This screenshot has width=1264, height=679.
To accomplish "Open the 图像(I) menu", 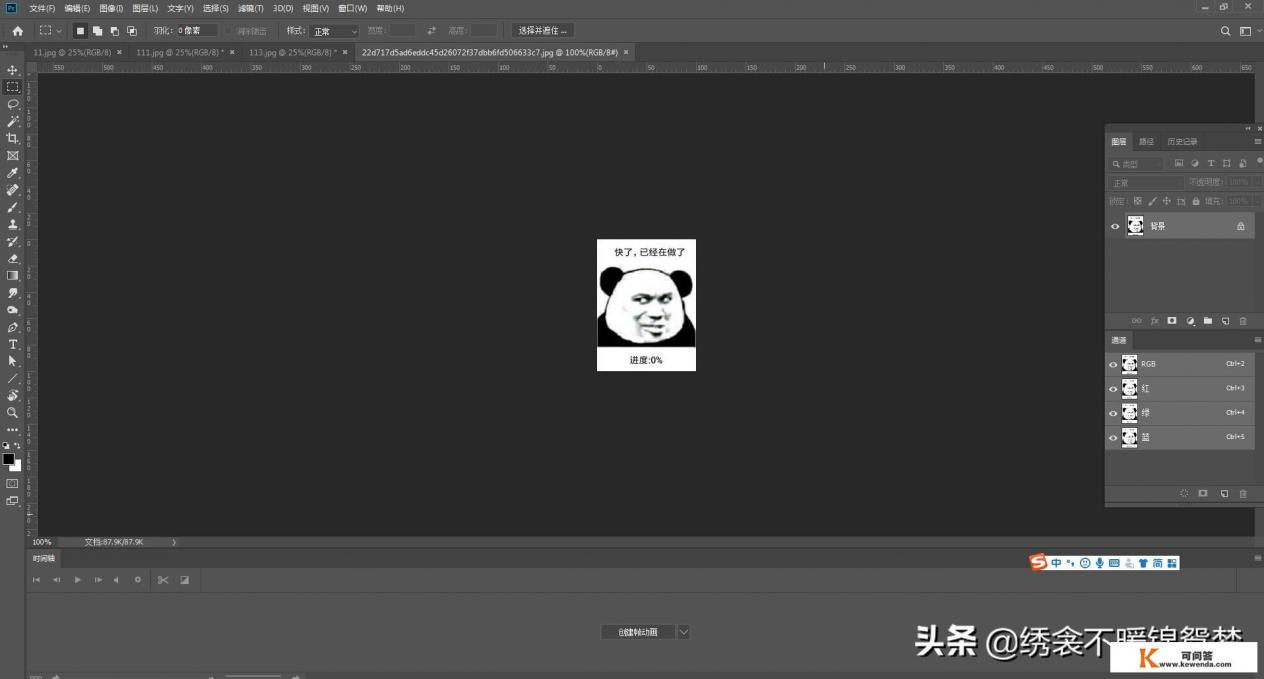I will pyautogui.click(x=111, y=8).
